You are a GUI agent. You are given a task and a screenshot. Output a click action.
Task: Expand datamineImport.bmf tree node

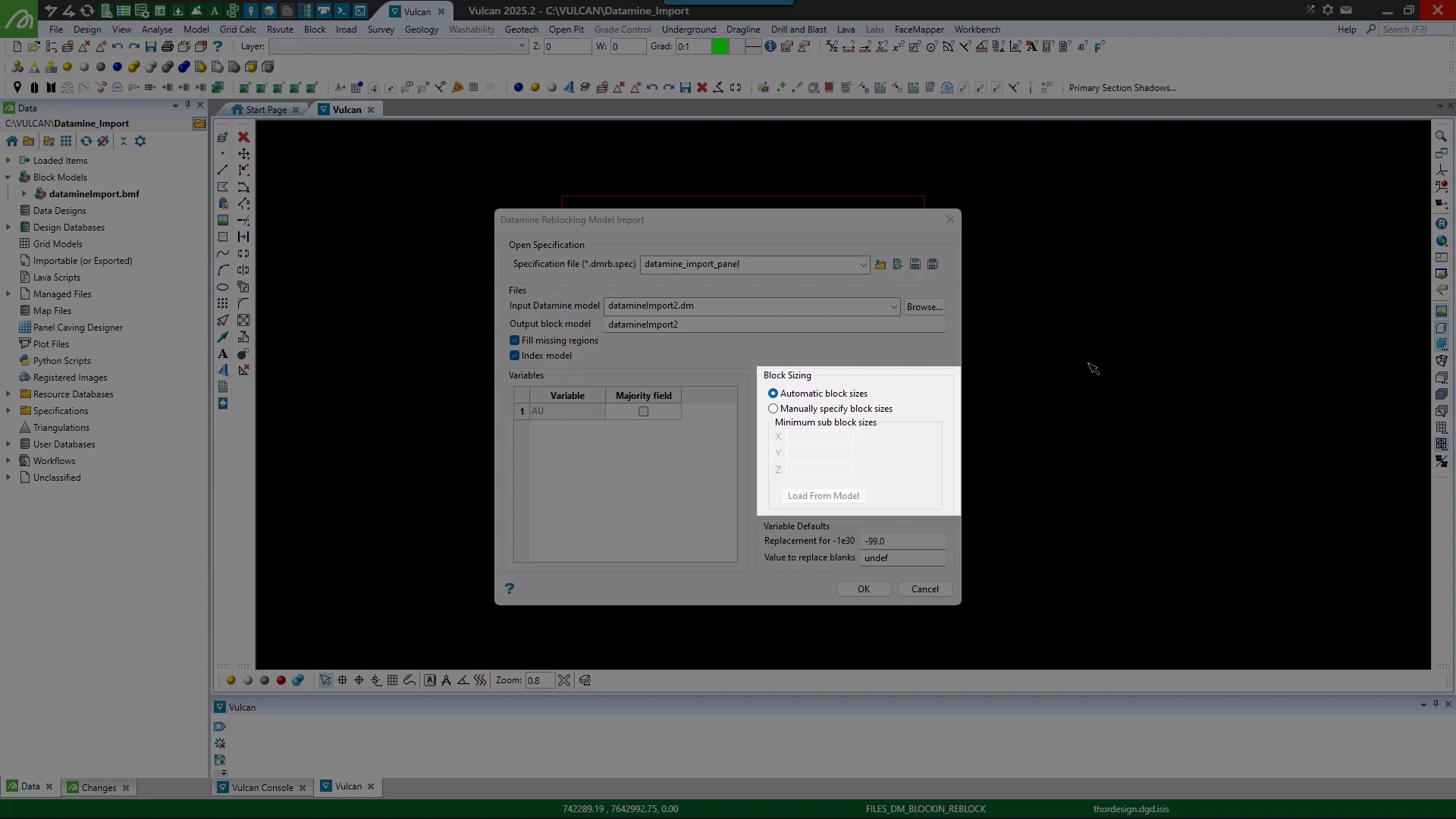tap(24, 194)
